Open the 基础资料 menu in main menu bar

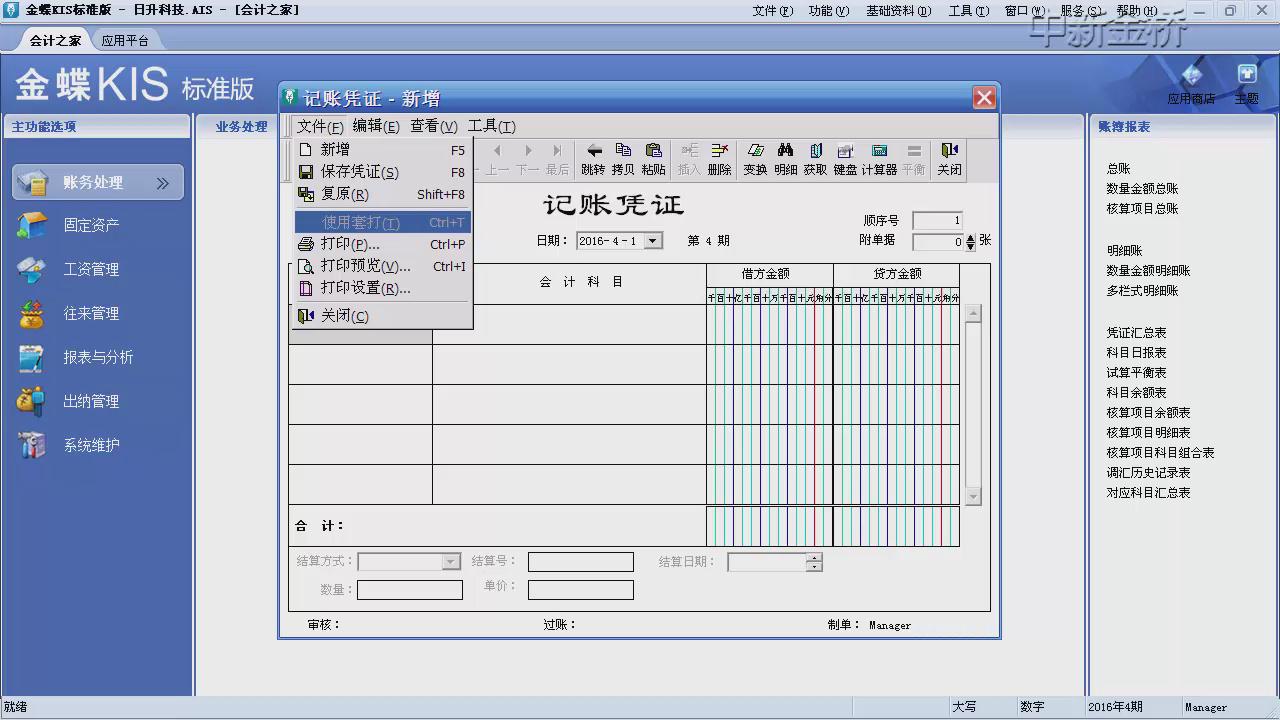898,11
